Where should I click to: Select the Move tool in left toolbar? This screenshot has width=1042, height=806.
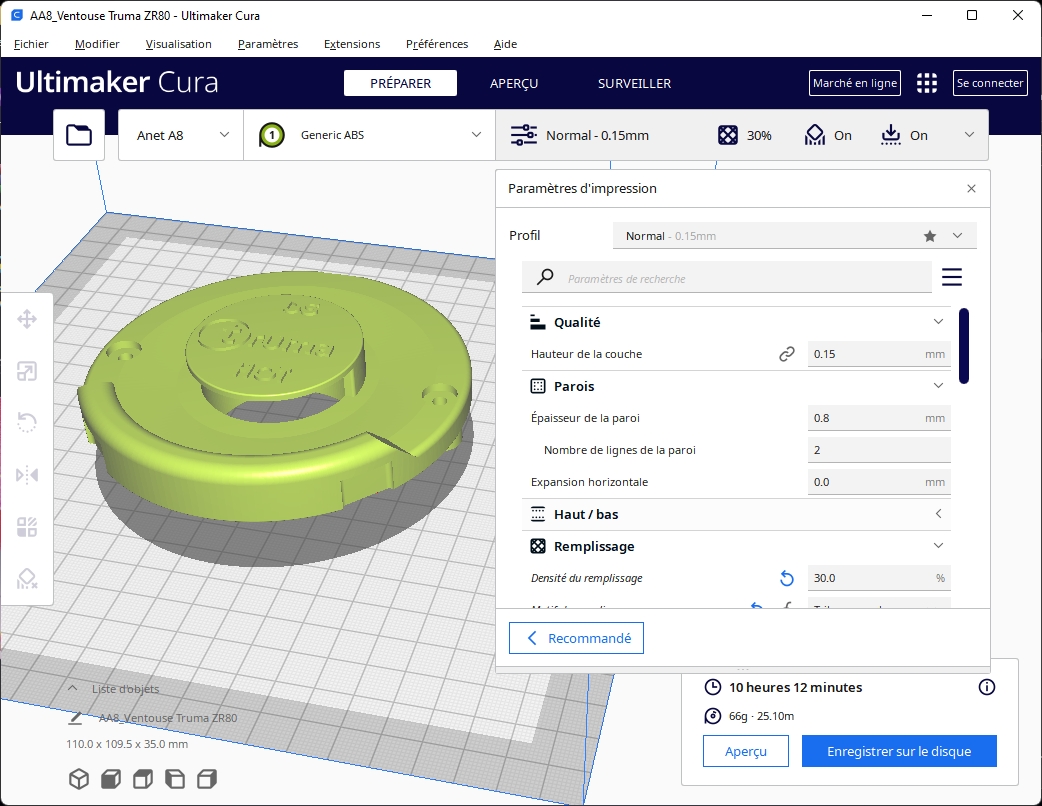point(27,320)
